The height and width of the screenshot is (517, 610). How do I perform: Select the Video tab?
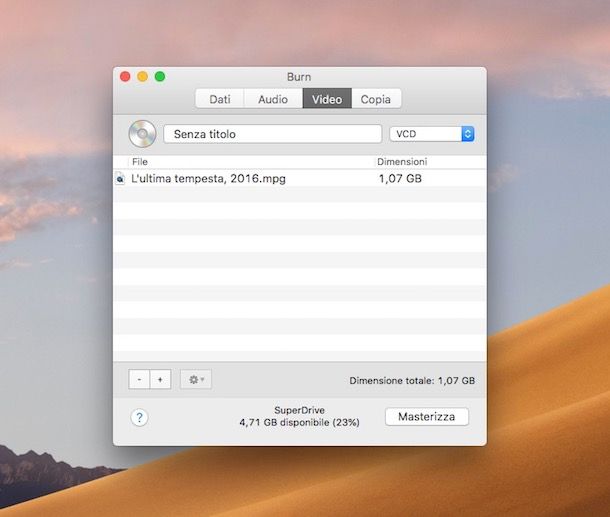coord(327,99)
